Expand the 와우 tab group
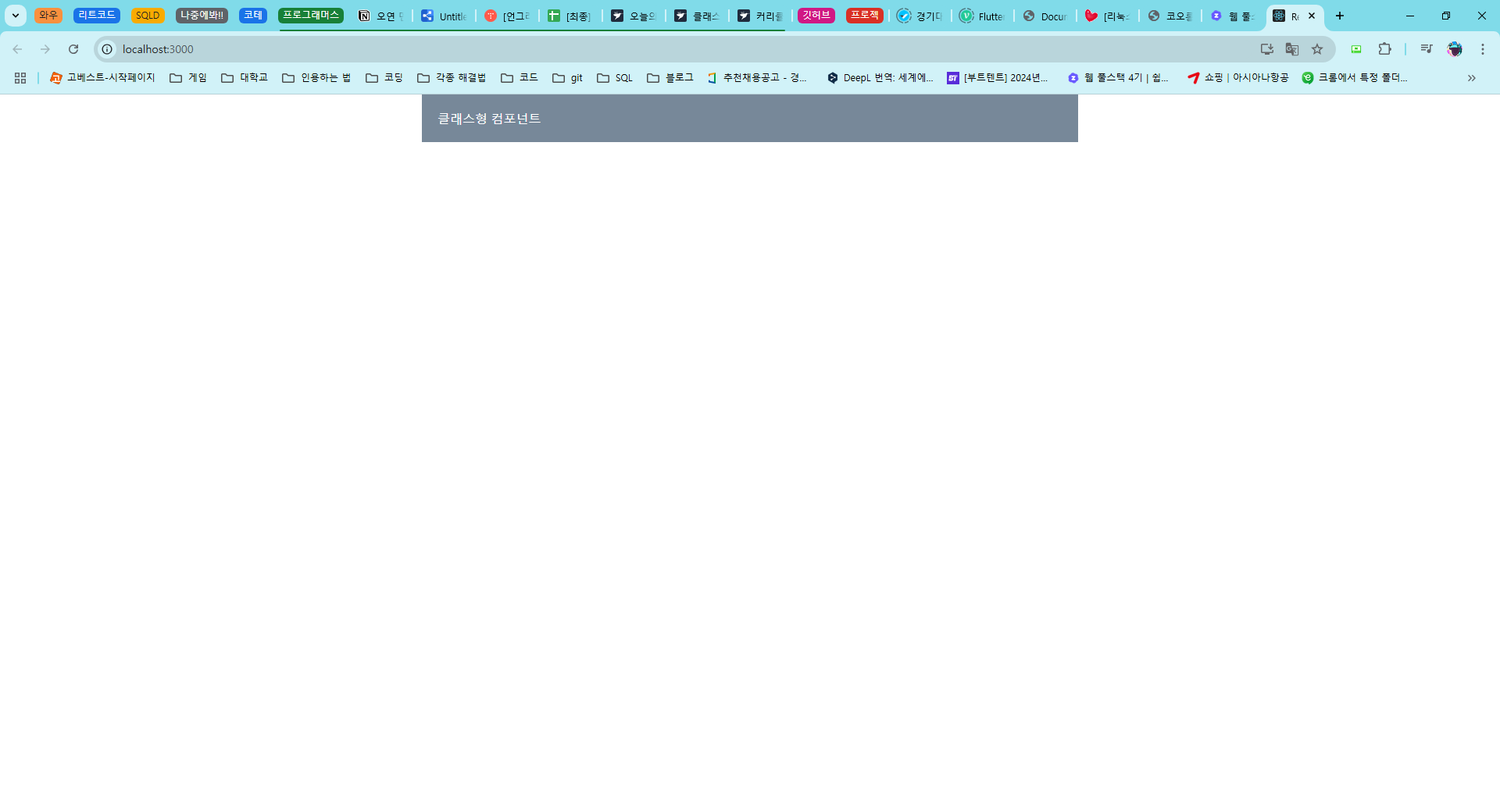 (48, 16)
